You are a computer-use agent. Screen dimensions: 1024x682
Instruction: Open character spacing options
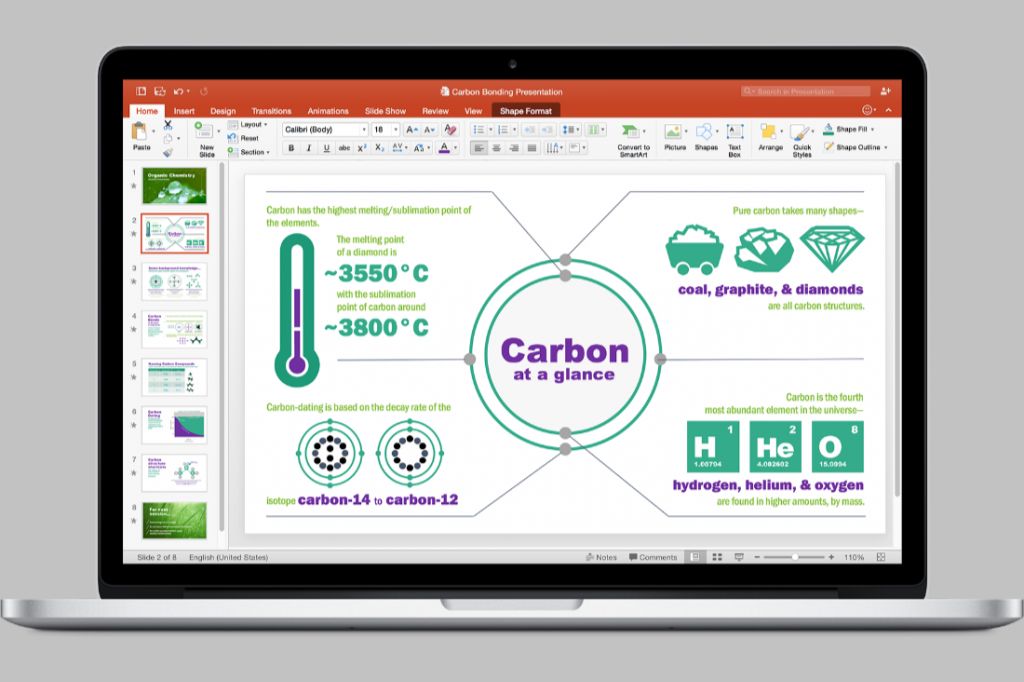click(x=399, y=148)
